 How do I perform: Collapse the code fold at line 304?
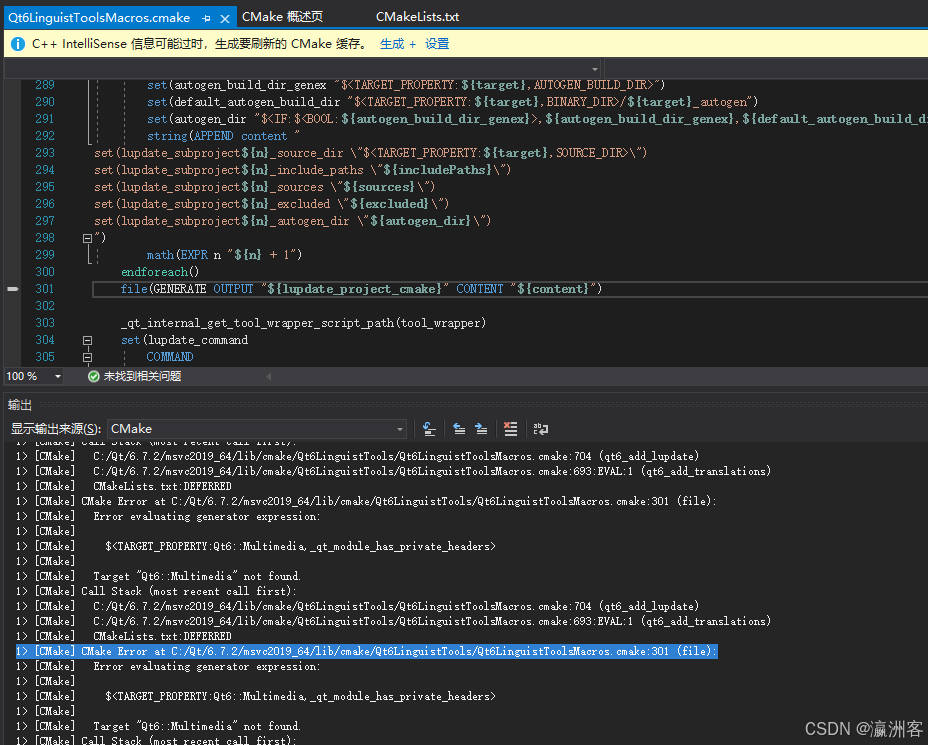pyautogui.click(x=88, y=339)
